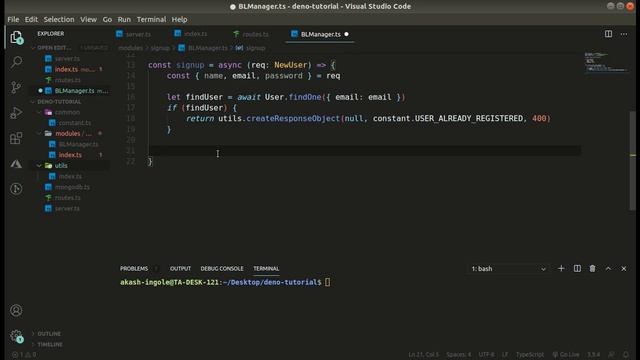Click the unsaved dot on BLManager.ts tab
The image size is (640, 360).
coord(347,34)
